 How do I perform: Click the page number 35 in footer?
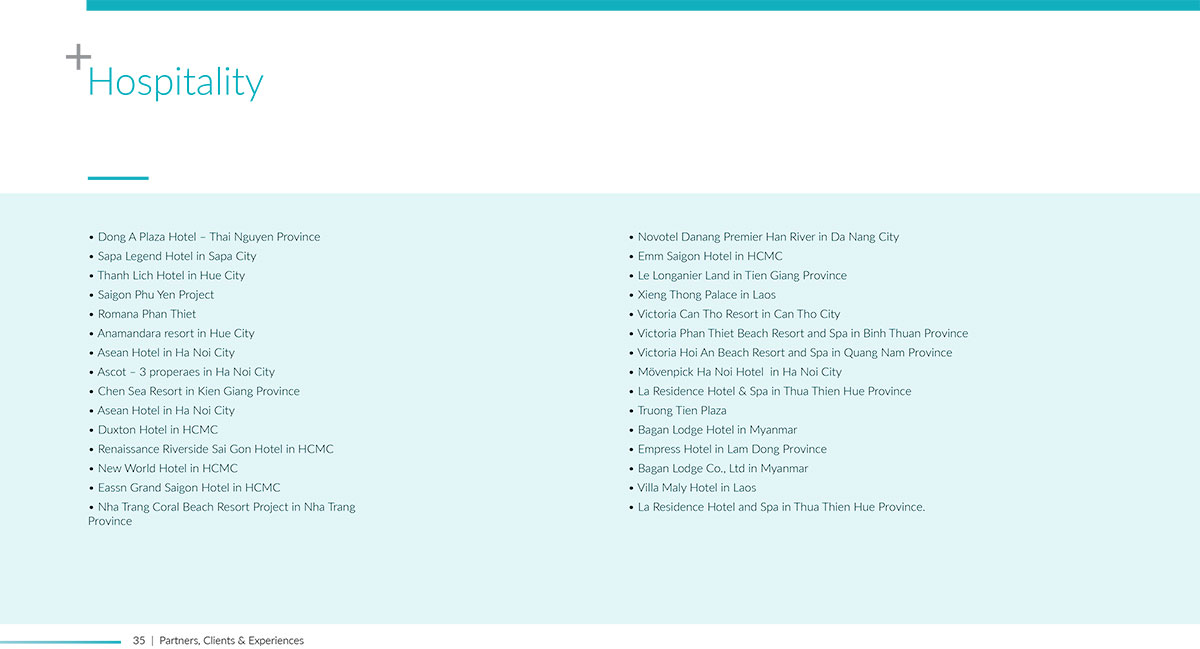[139, 640]
